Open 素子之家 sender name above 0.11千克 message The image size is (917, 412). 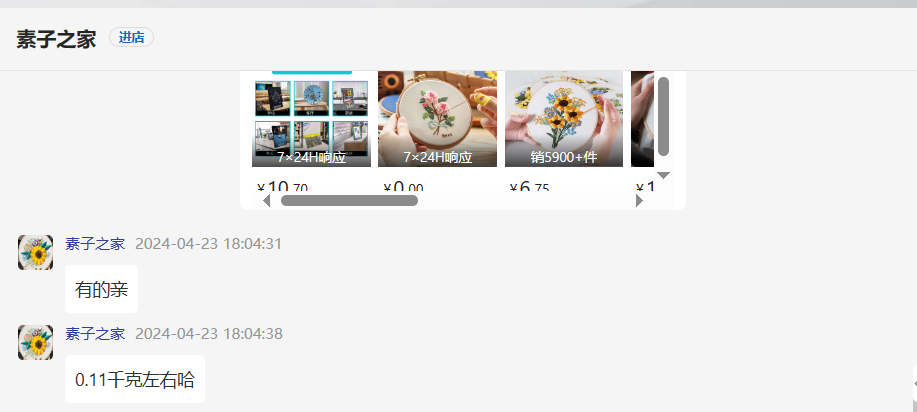coord(95,334)
